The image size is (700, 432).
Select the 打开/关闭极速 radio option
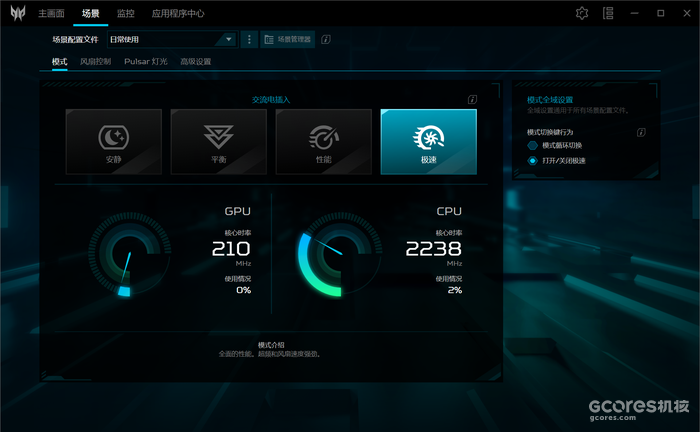(x=533, y=160)
